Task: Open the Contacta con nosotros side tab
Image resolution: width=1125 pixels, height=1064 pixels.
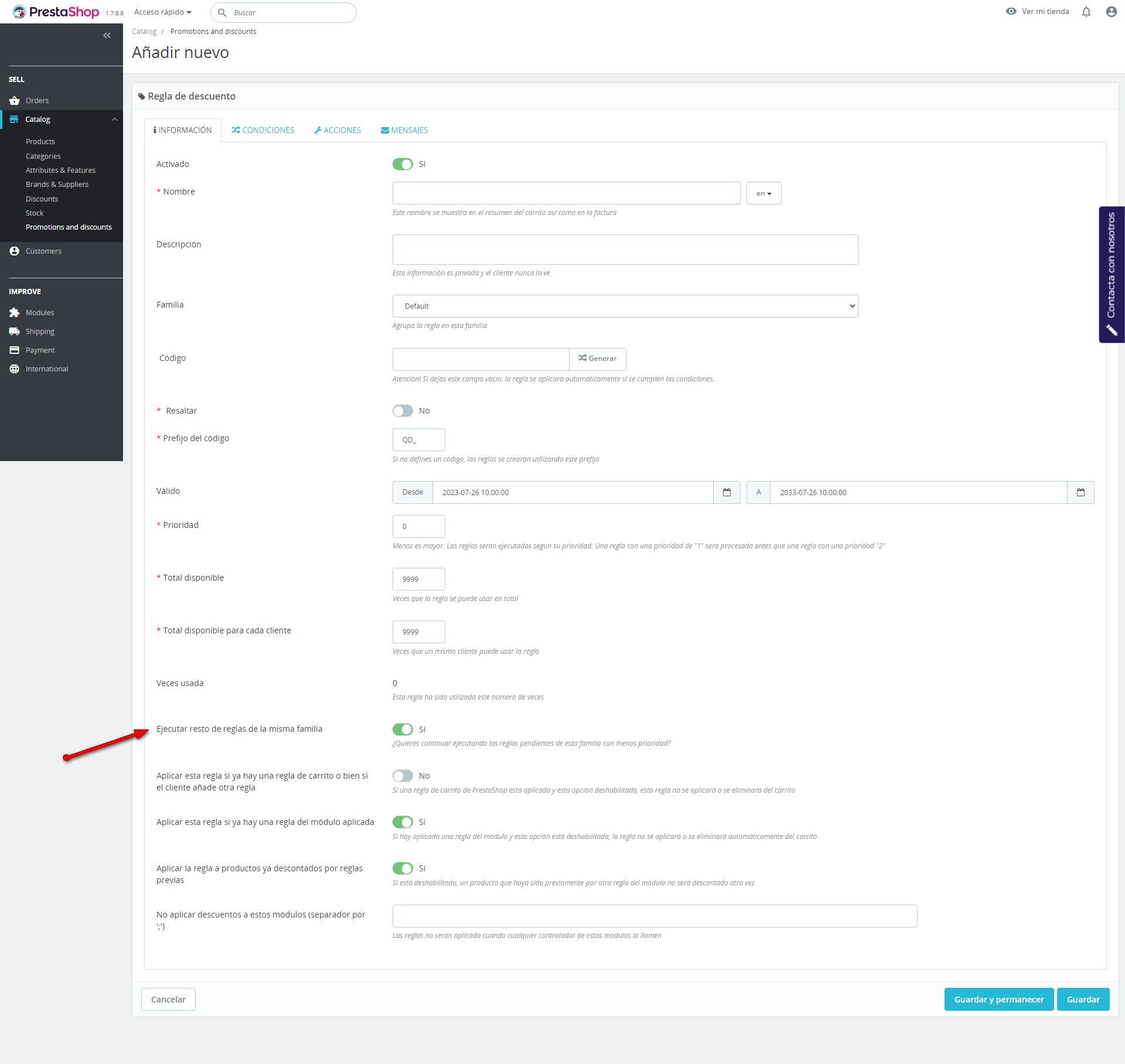Action: coord(1111,274)
